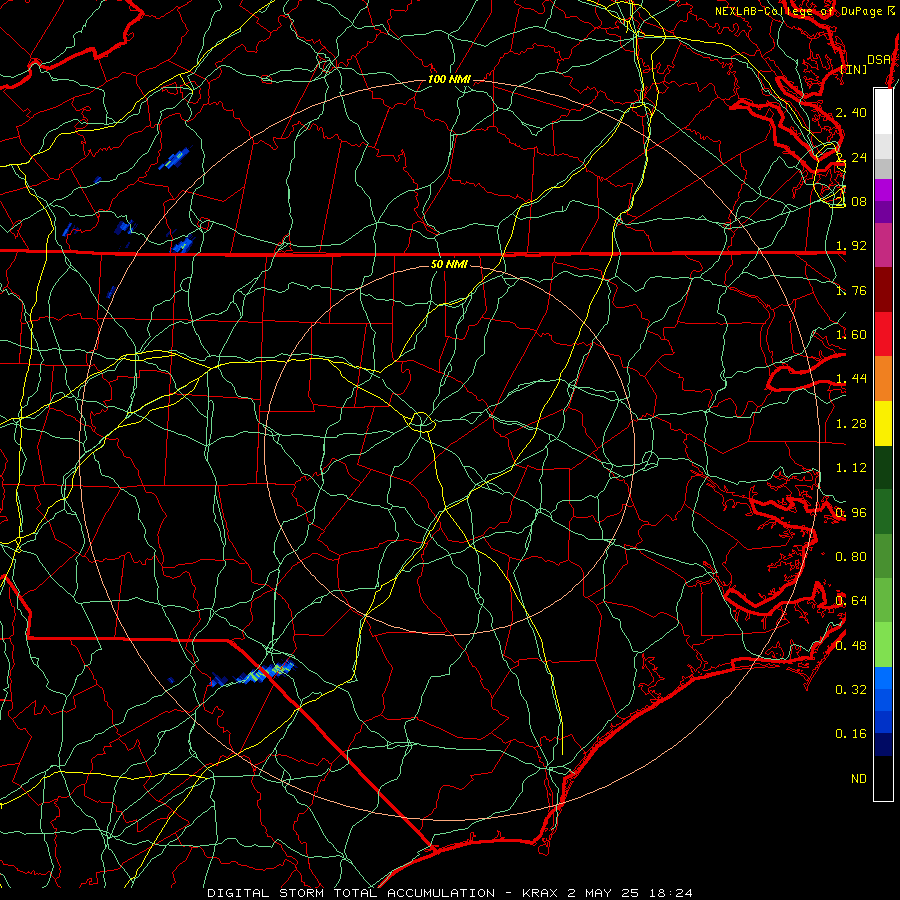
Task: Select the 1.12 legend value
Action: tap(851, 468)
